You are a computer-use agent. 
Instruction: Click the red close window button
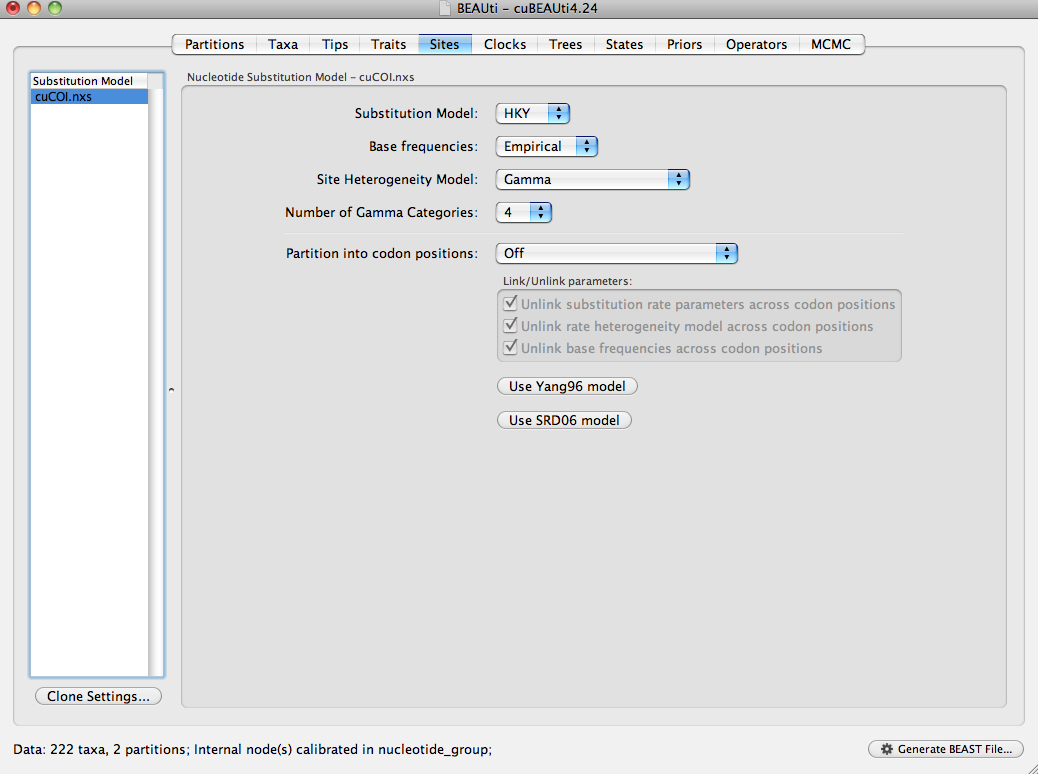(x=13, y=8)
